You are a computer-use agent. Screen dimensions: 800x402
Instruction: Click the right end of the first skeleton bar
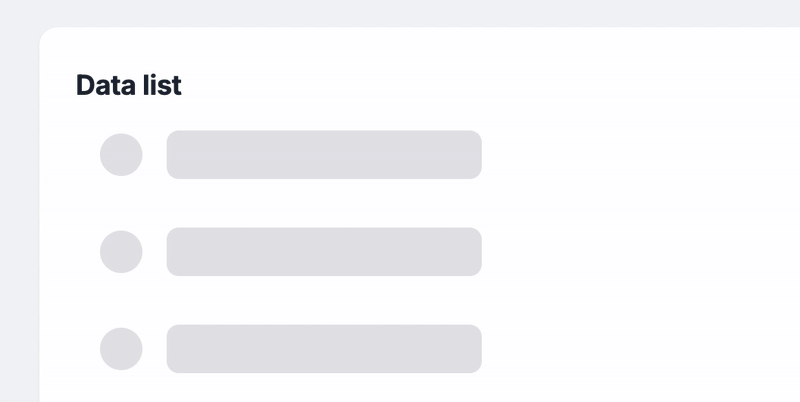[x=471, y=155]
